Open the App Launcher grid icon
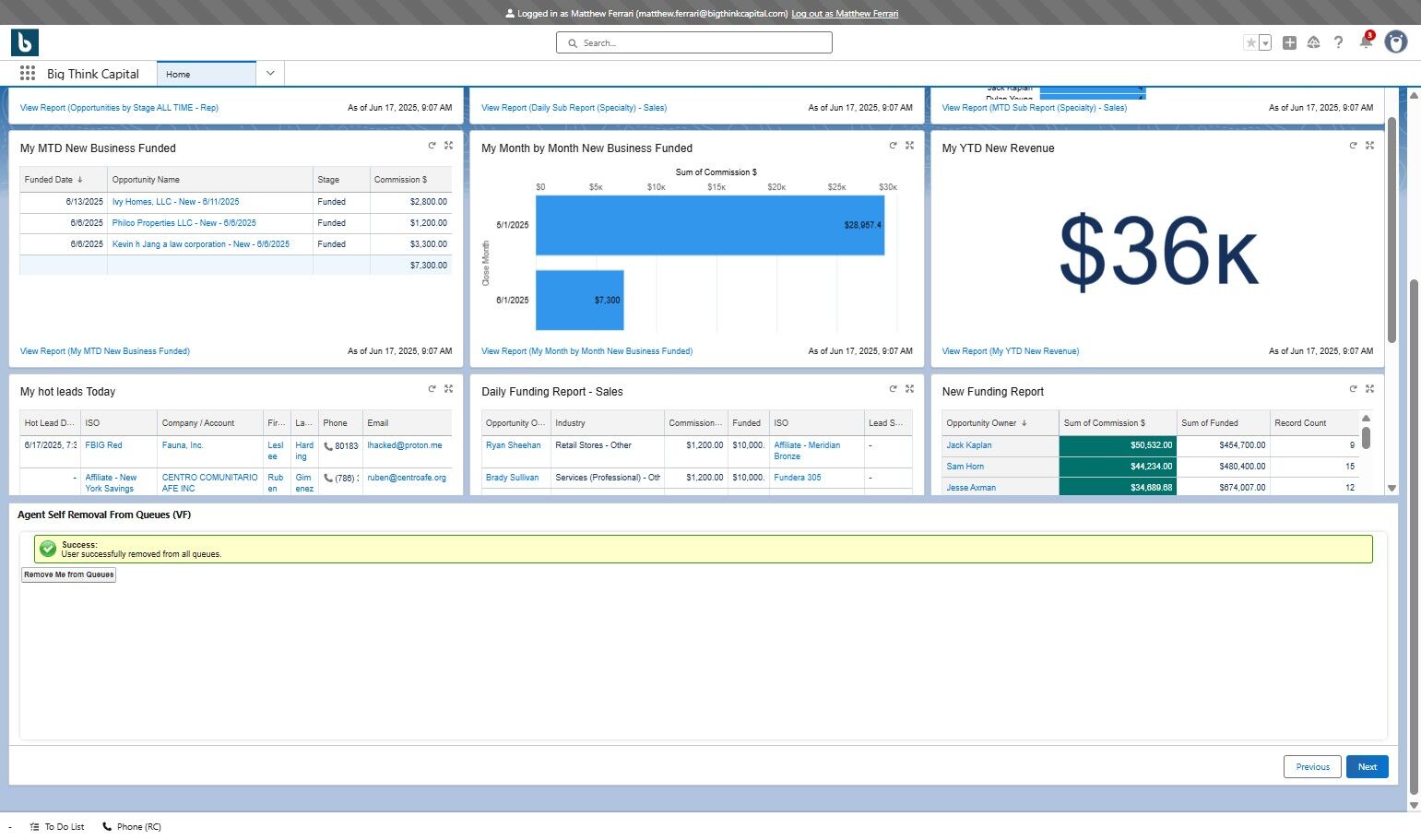 (x=28, y=74)
